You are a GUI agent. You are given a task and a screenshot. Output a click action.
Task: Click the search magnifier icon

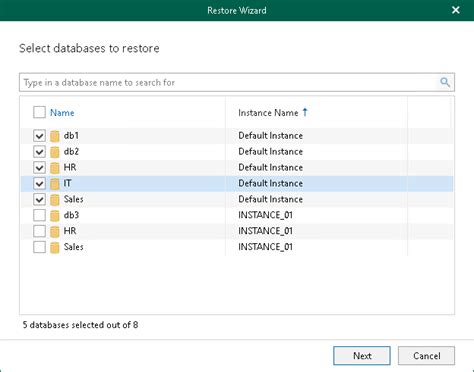(x=445, y=82)
